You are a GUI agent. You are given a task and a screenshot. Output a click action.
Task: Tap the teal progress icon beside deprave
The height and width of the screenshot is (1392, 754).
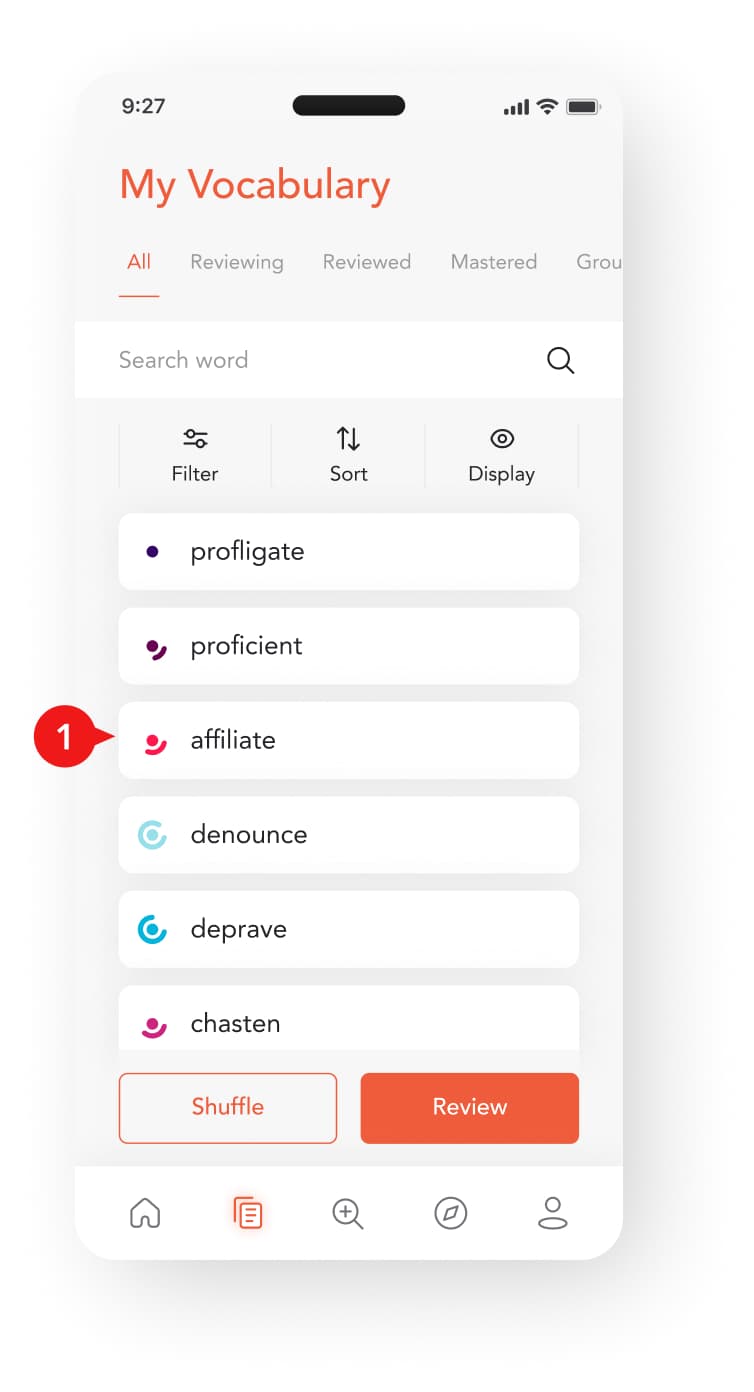(152, 929)
